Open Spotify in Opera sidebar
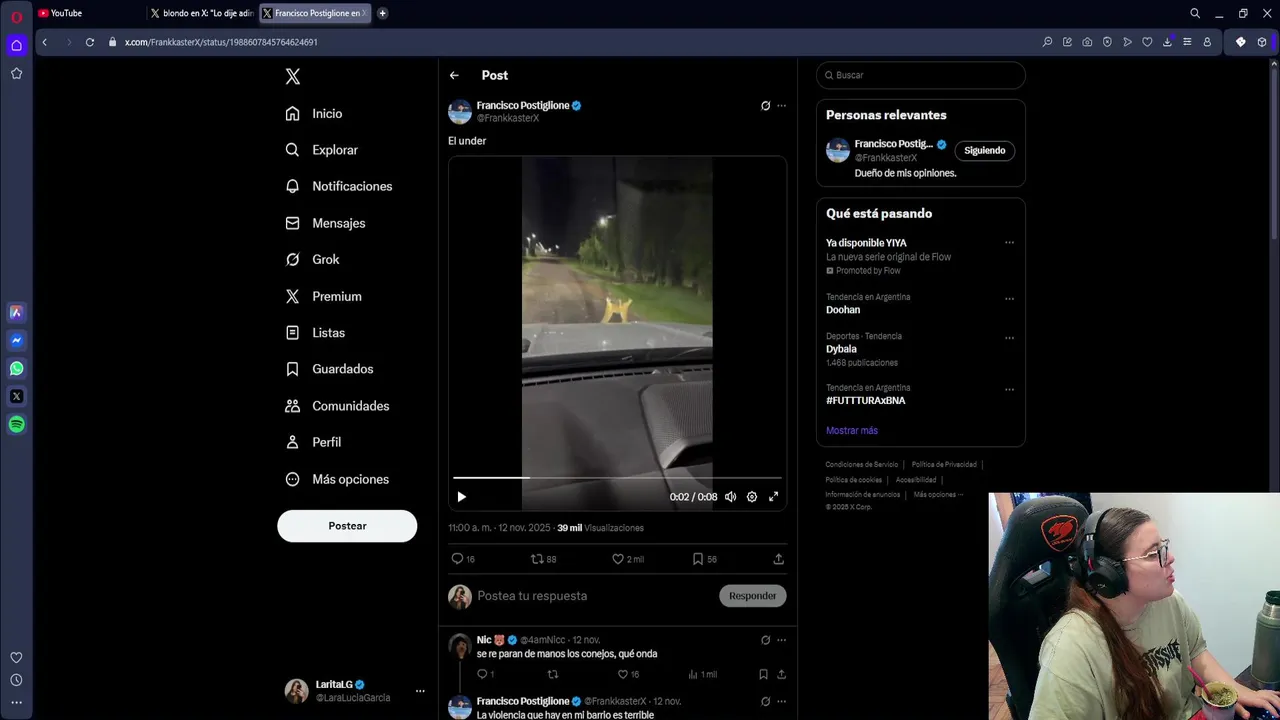The height and width of the screenshot is (720, 1280). pos(16,424)
